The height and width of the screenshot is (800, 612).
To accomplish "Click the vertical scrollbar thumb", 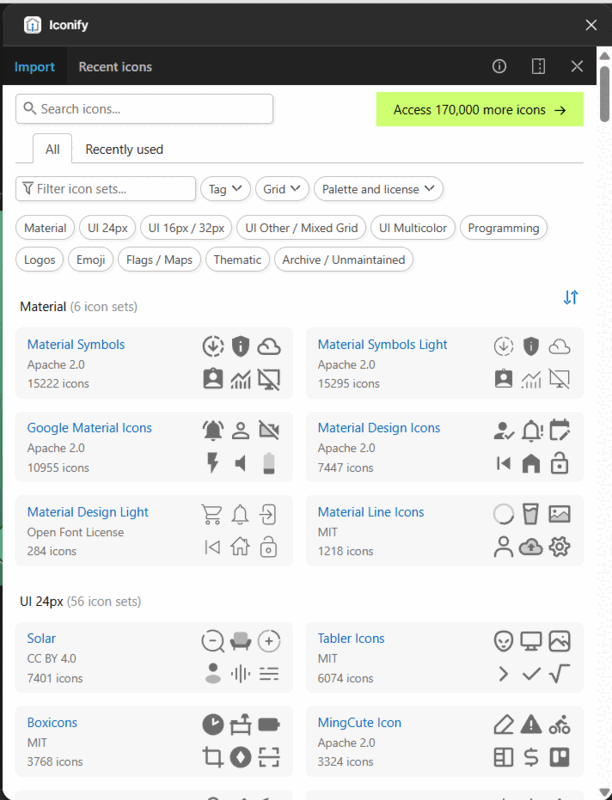I will (x=605, y=94).
